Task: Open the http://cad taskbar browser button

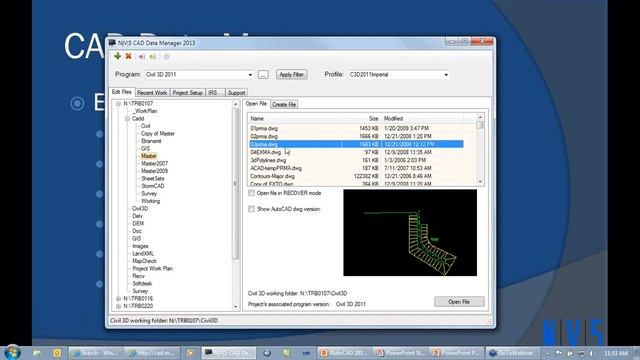Action: 151,353
